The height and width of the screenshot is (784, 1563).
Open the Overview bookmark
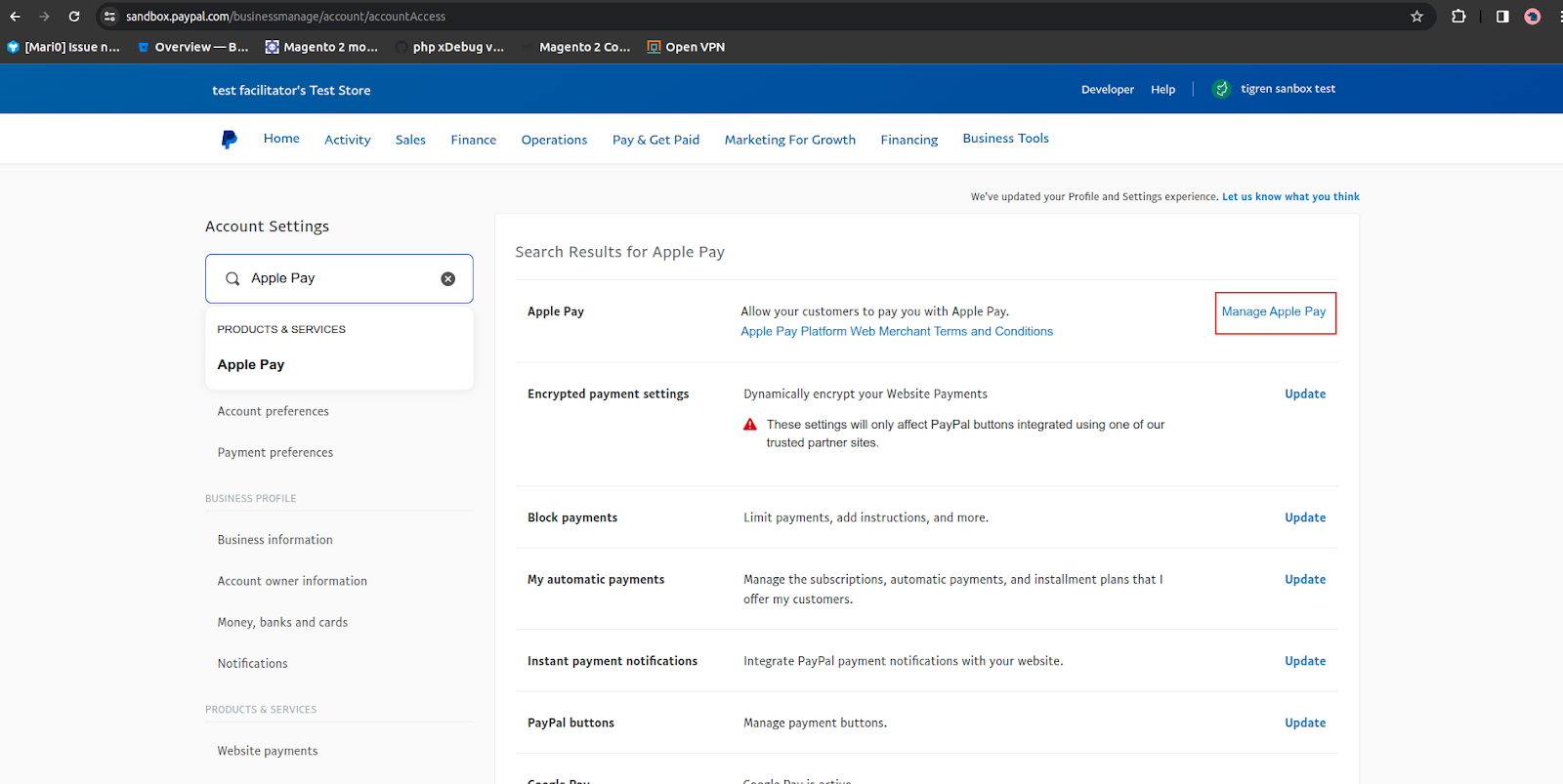(x=193, y=47)
